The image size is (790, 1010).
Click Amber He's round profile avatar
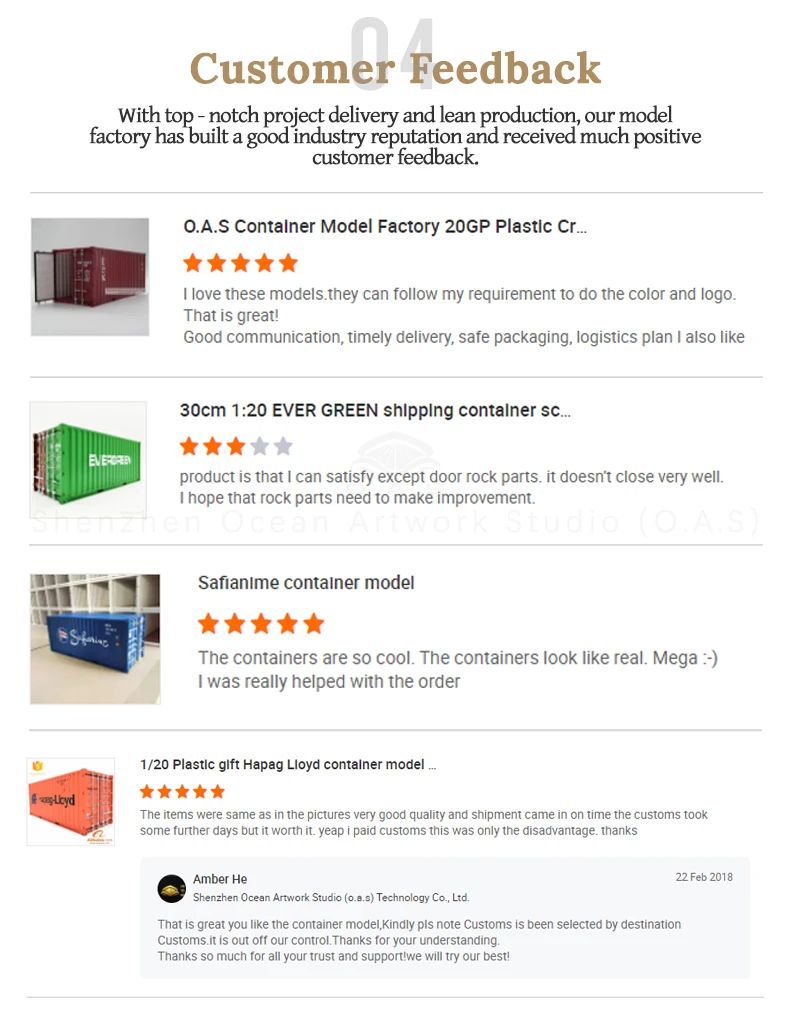point(171,888)
